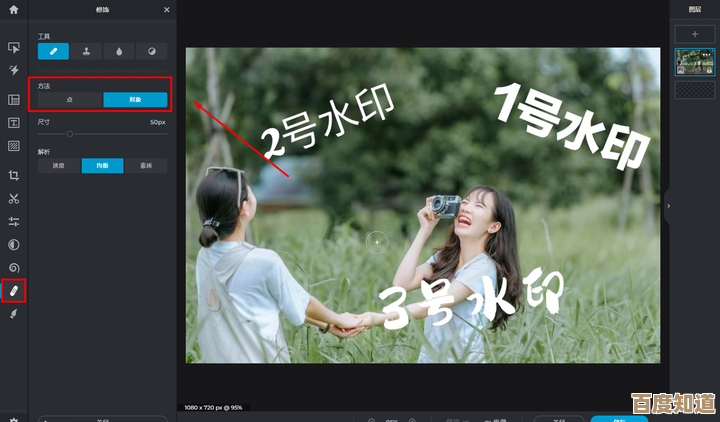Open the Layout/template tool in the sidebar
This screenshot has width=720, height=422.
coord(14,100)
